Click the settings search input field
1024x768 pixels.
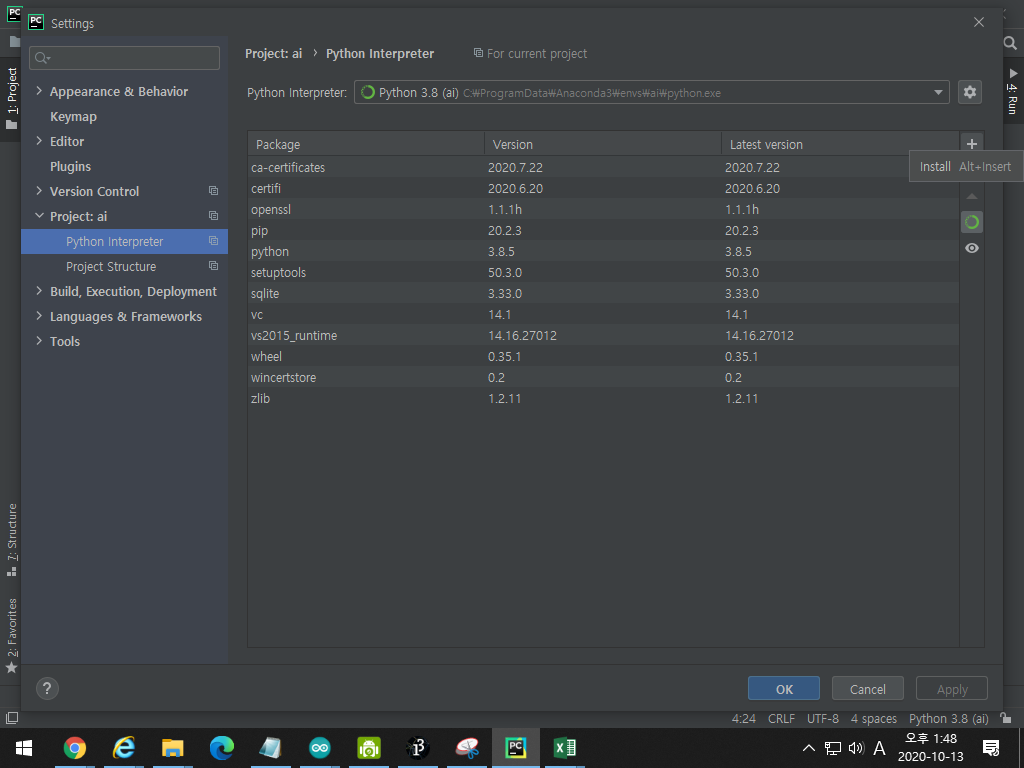point(124,58)
